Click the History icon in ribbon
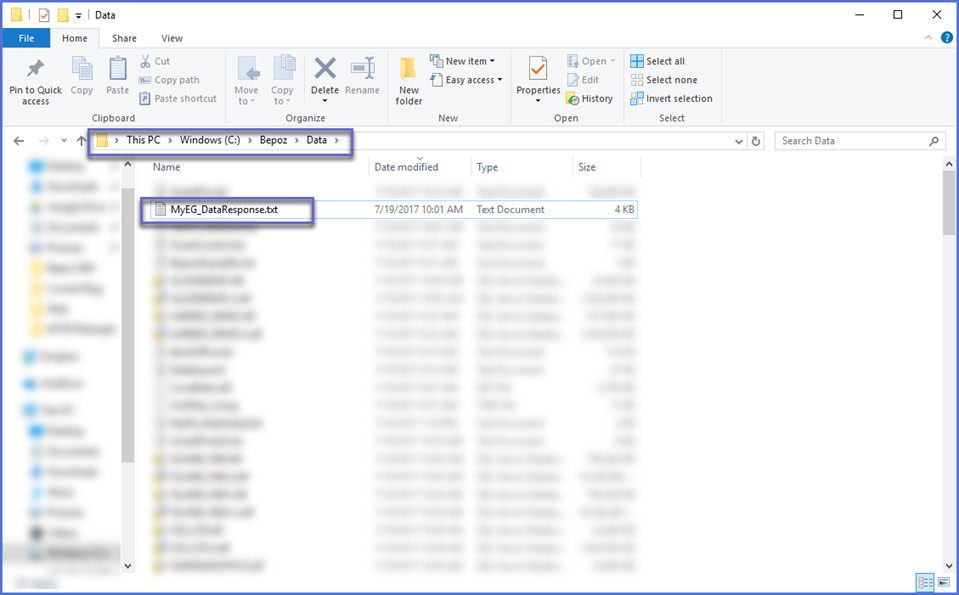 589,99
